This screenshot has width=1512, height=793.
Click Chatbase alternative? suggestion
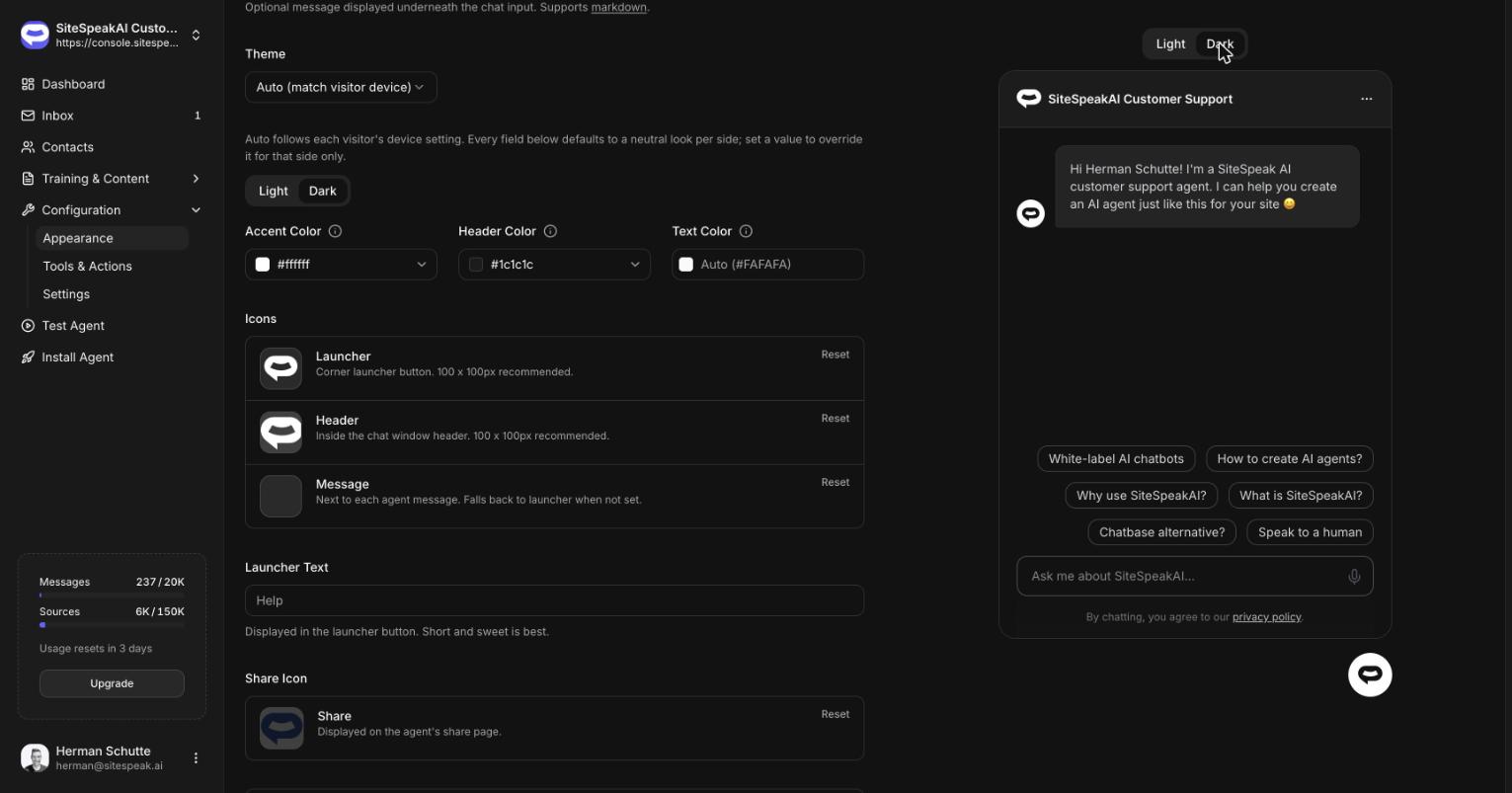click(1161, 532)
